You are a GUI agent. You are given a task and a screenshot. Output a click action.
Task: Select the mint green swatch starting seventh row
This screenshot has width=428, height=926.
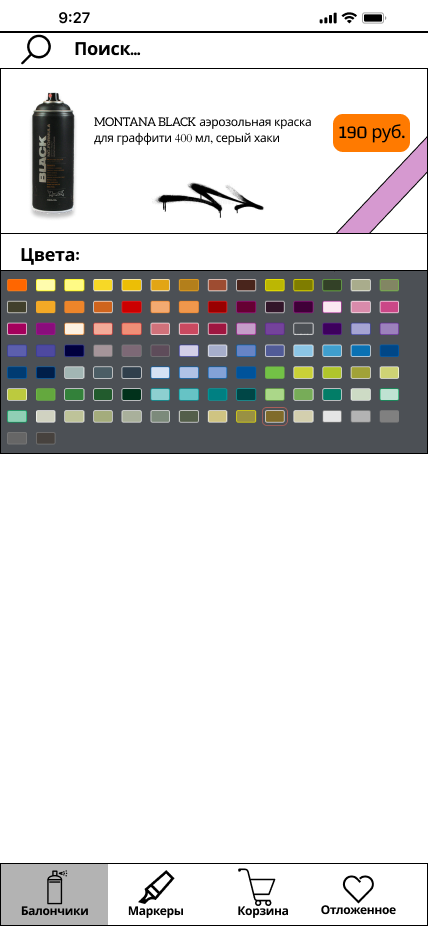tap(17, 416)
